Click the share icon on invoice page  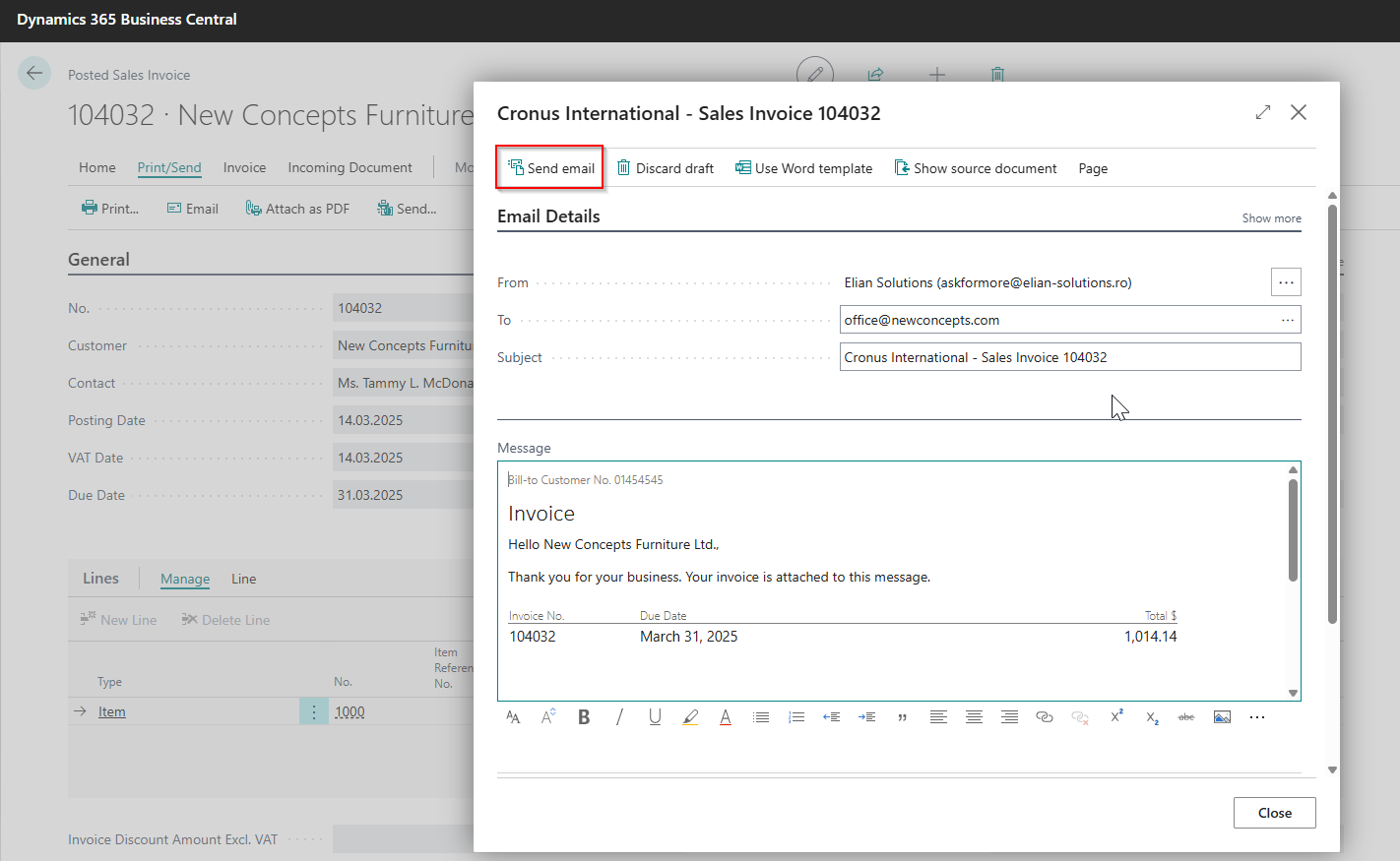coord(875,75)
